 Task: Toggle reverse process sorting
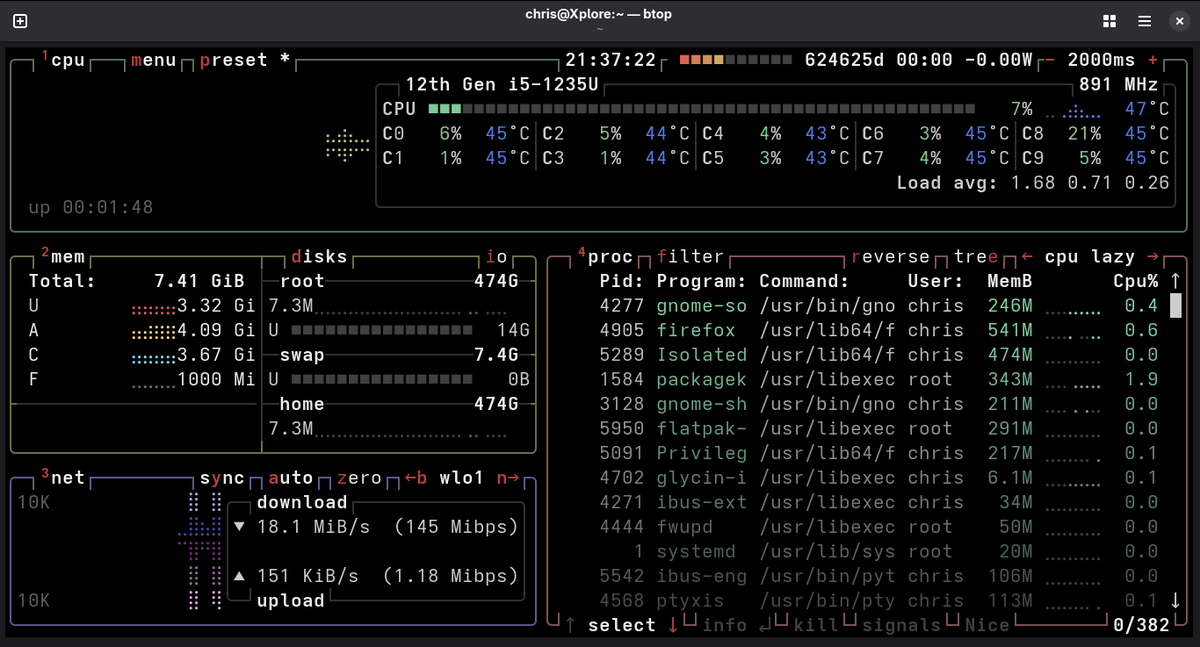click(890, 256)
